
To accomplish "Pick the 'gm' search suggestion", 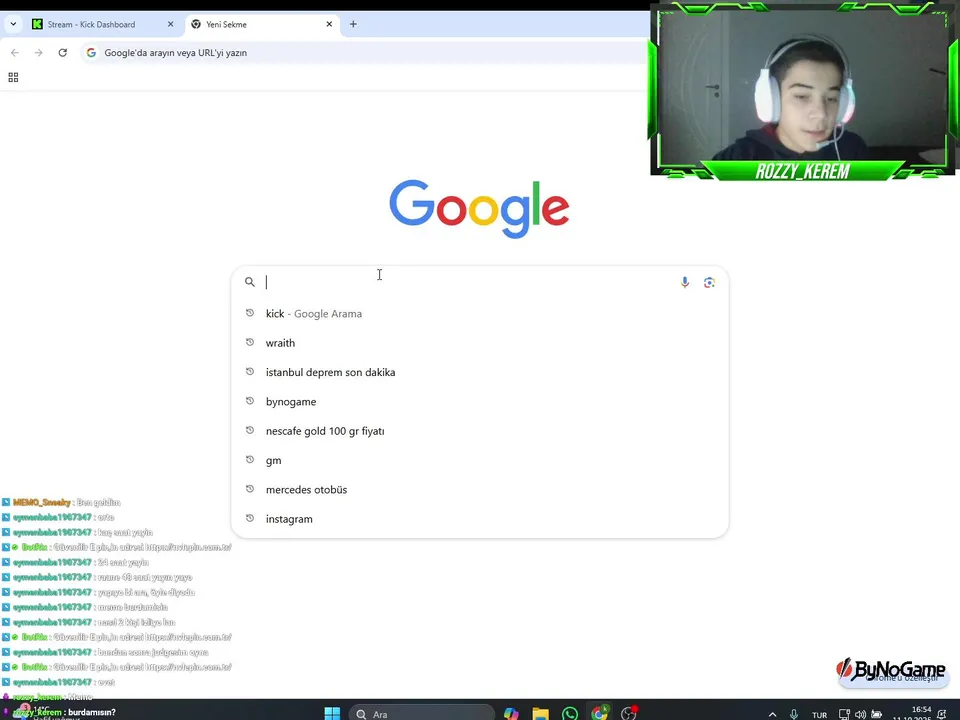I will [x=479, y=460].
